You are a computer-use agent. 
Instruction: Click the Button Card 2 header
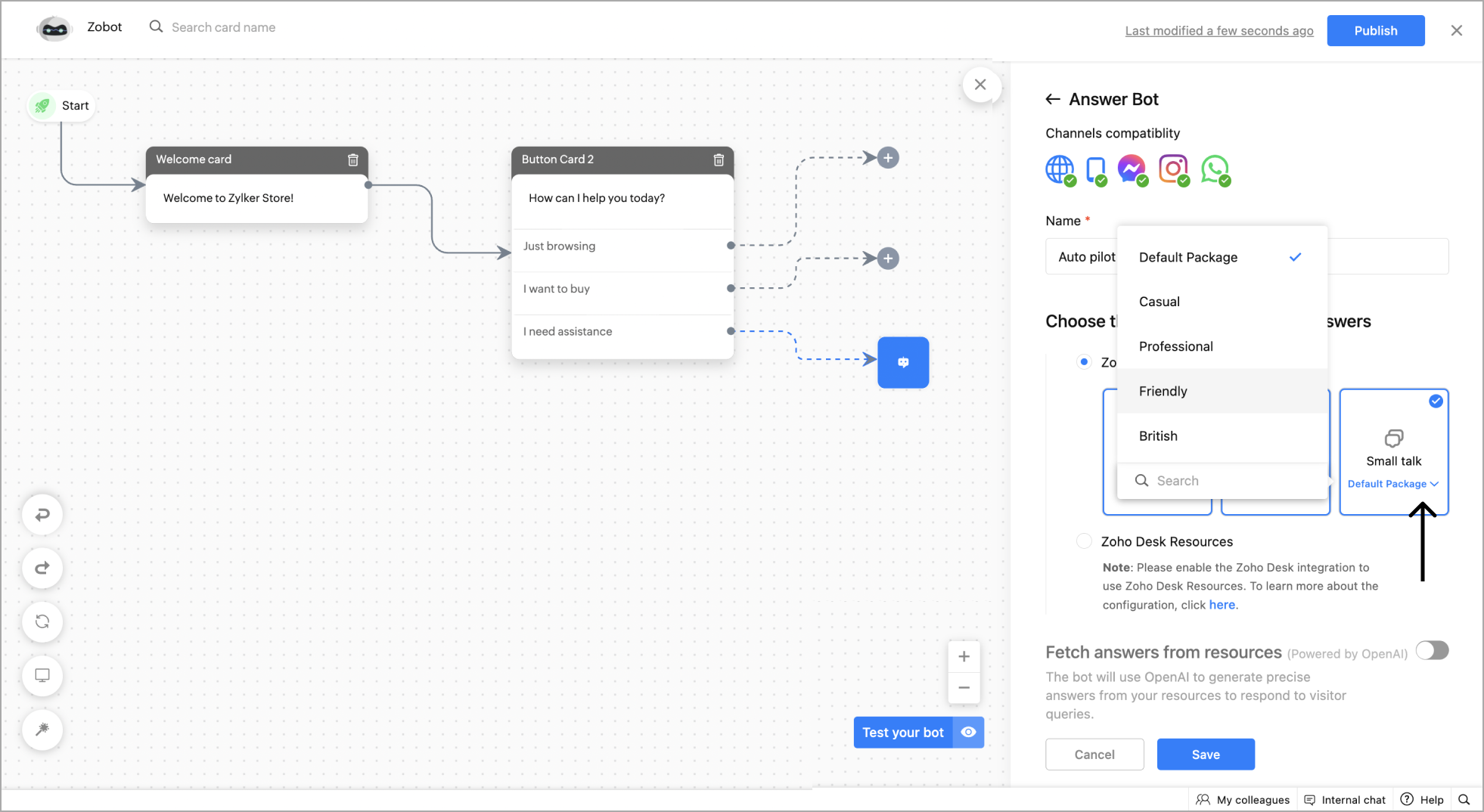622,160
